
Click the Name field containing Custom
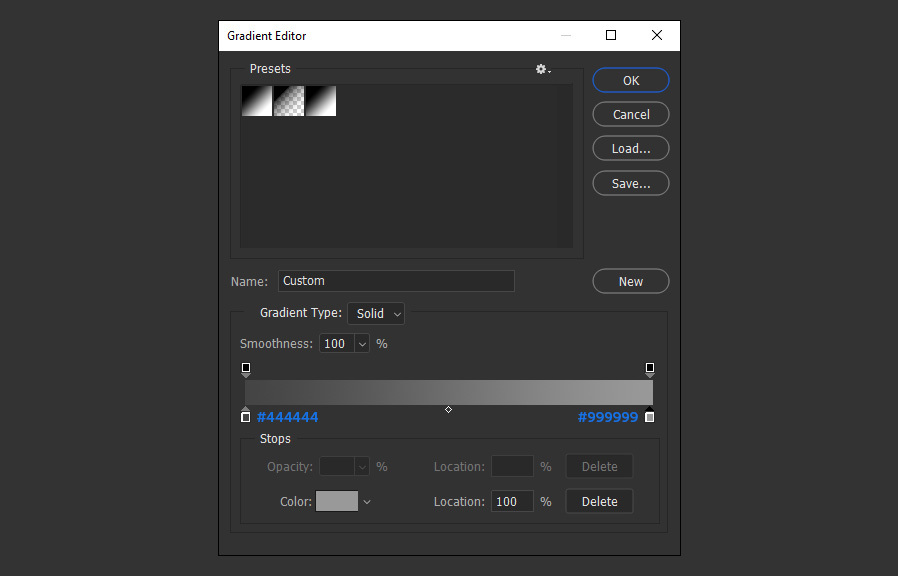pyautogui.click(x=396, y=281)
